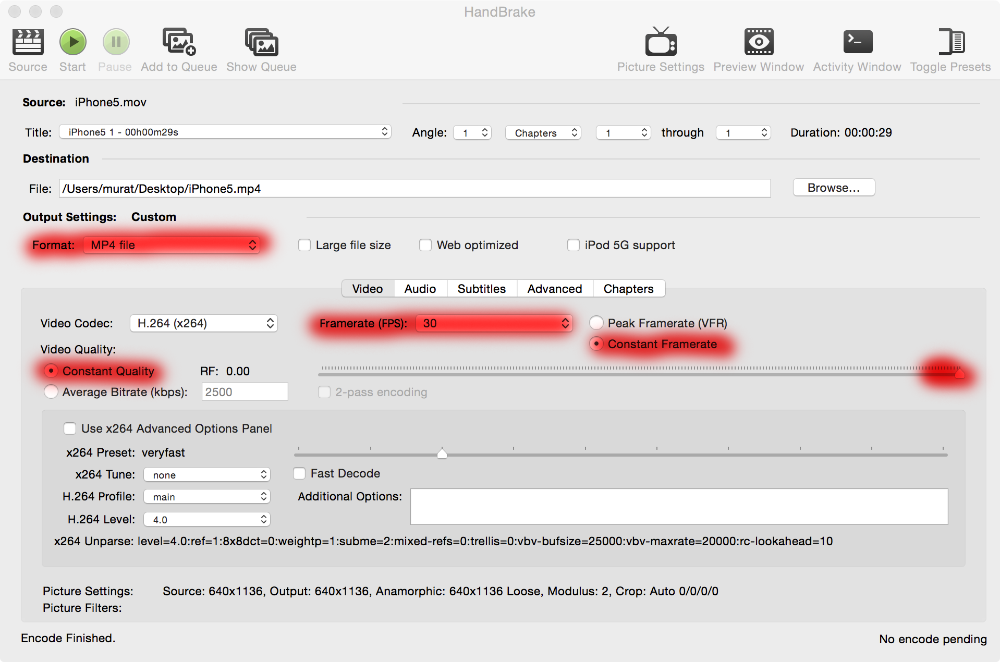This screenshot has height=662, width=1000.
Task: Click the Browse... button
Action: point(834,188)
